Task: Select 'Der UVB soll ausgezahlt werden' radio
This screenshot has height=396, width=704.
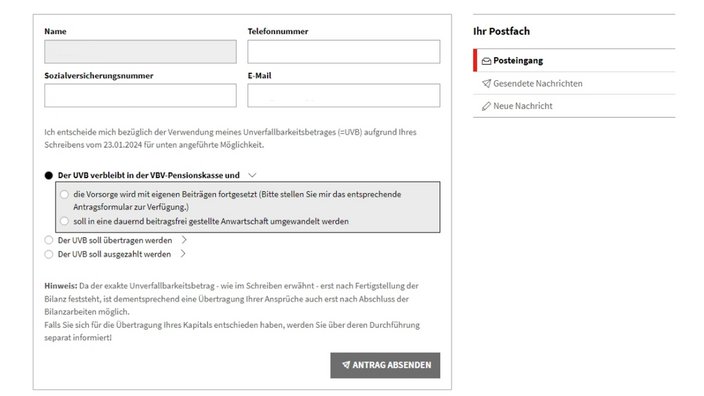Action: pyautogui.click(x=48, y=254)
